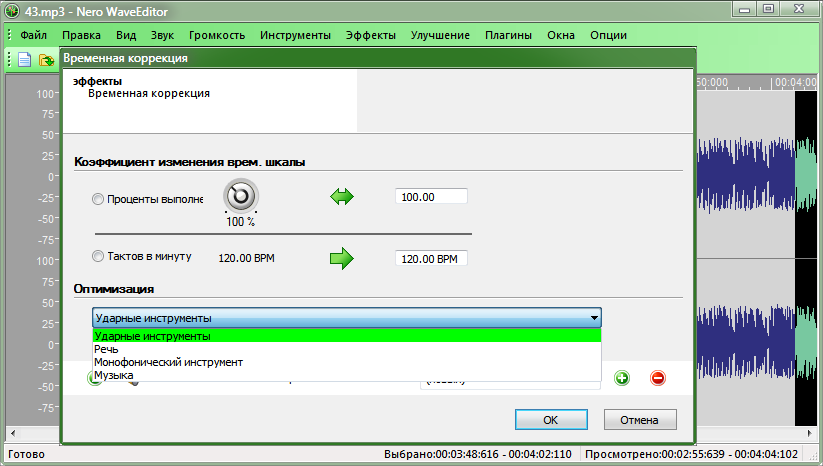Click the 100 % time stretch knob
Image resolution: width=823 pixels, height=466 pixels.
240,195
